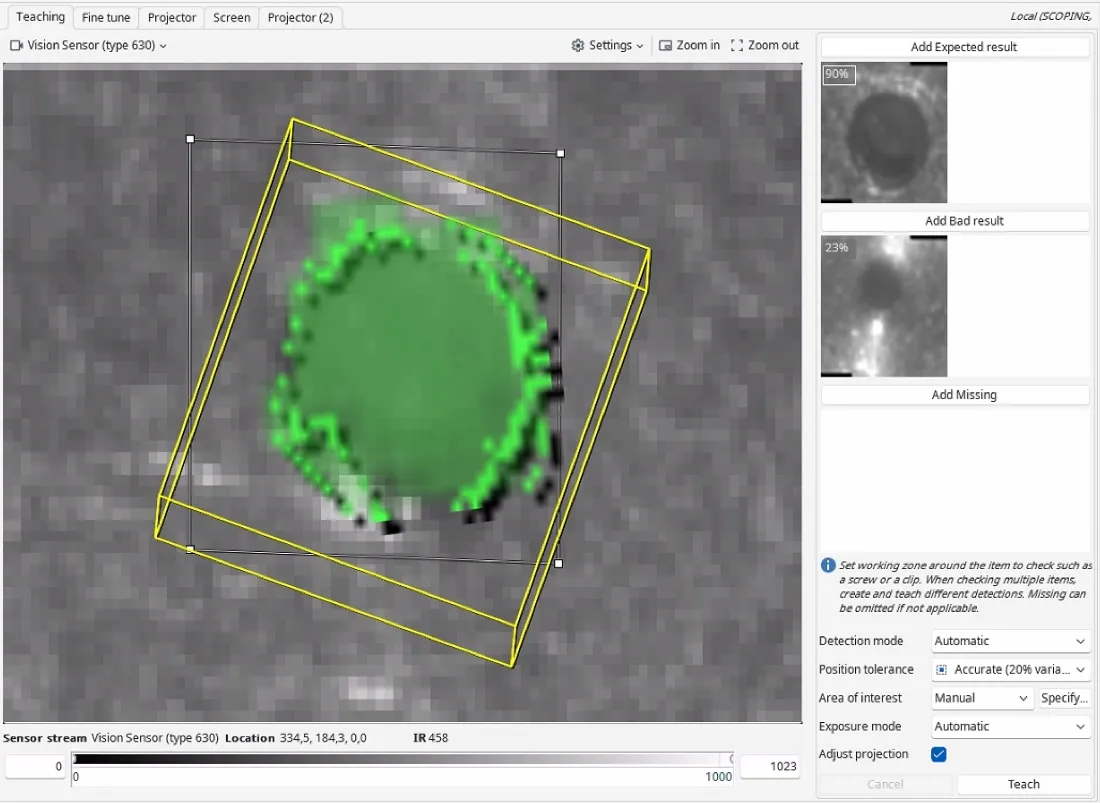Image resolution: width=1100 pixels, height=803 pixels.
Task: Open the Detection mode dropdown
Action: [x=1011, y=641]
